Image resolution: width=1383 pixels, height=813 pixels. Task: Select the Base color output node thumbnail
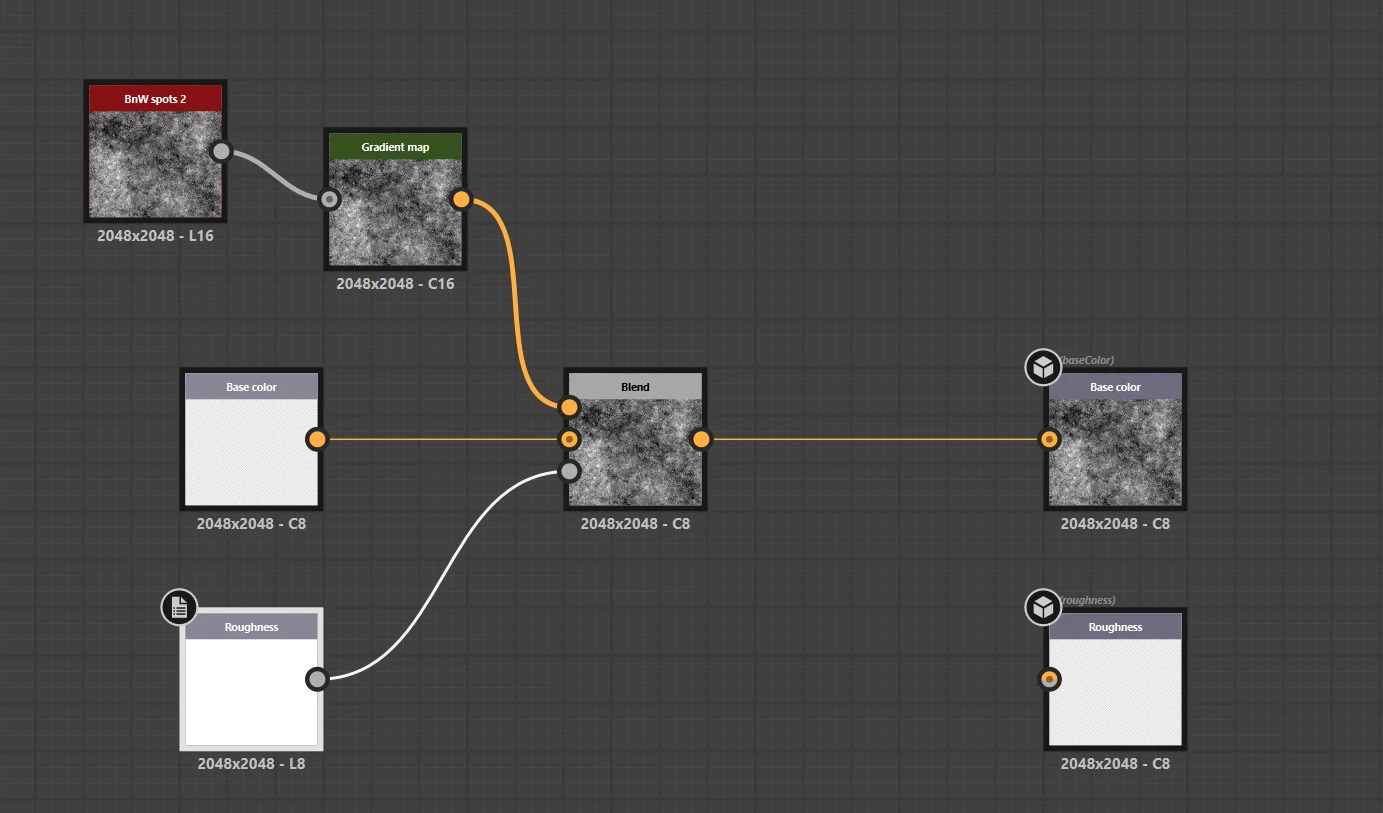pos(1115,452)
